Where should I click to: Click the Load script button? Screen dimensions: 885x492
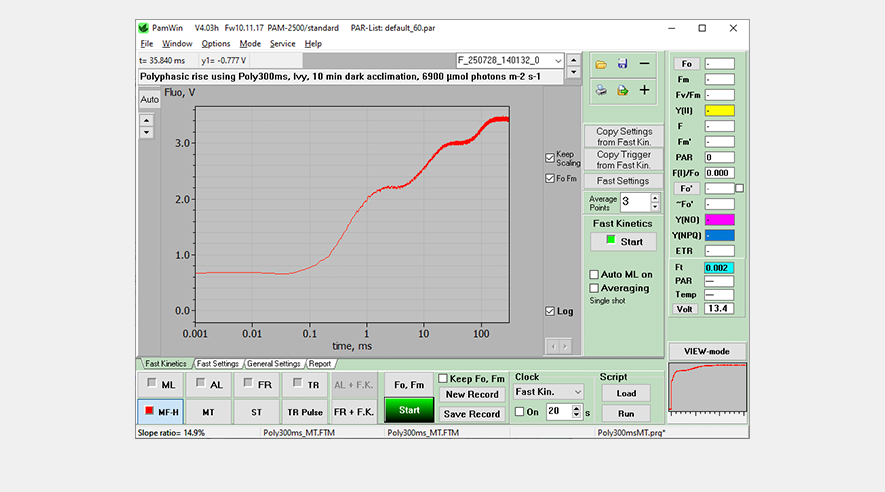coord(626,393)
